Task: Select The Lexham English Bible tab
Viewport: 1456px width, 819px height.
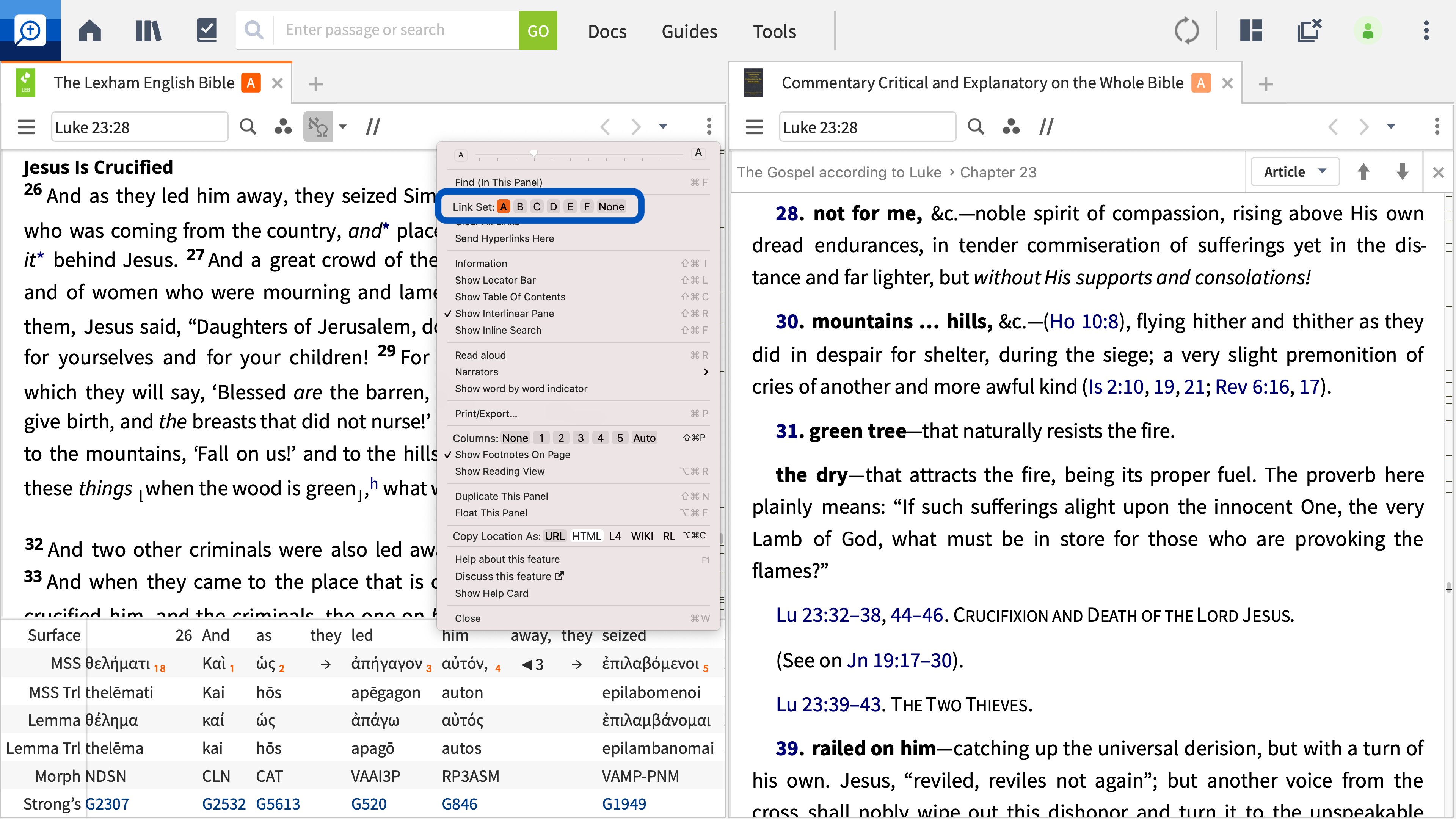Action: (144, 83)
